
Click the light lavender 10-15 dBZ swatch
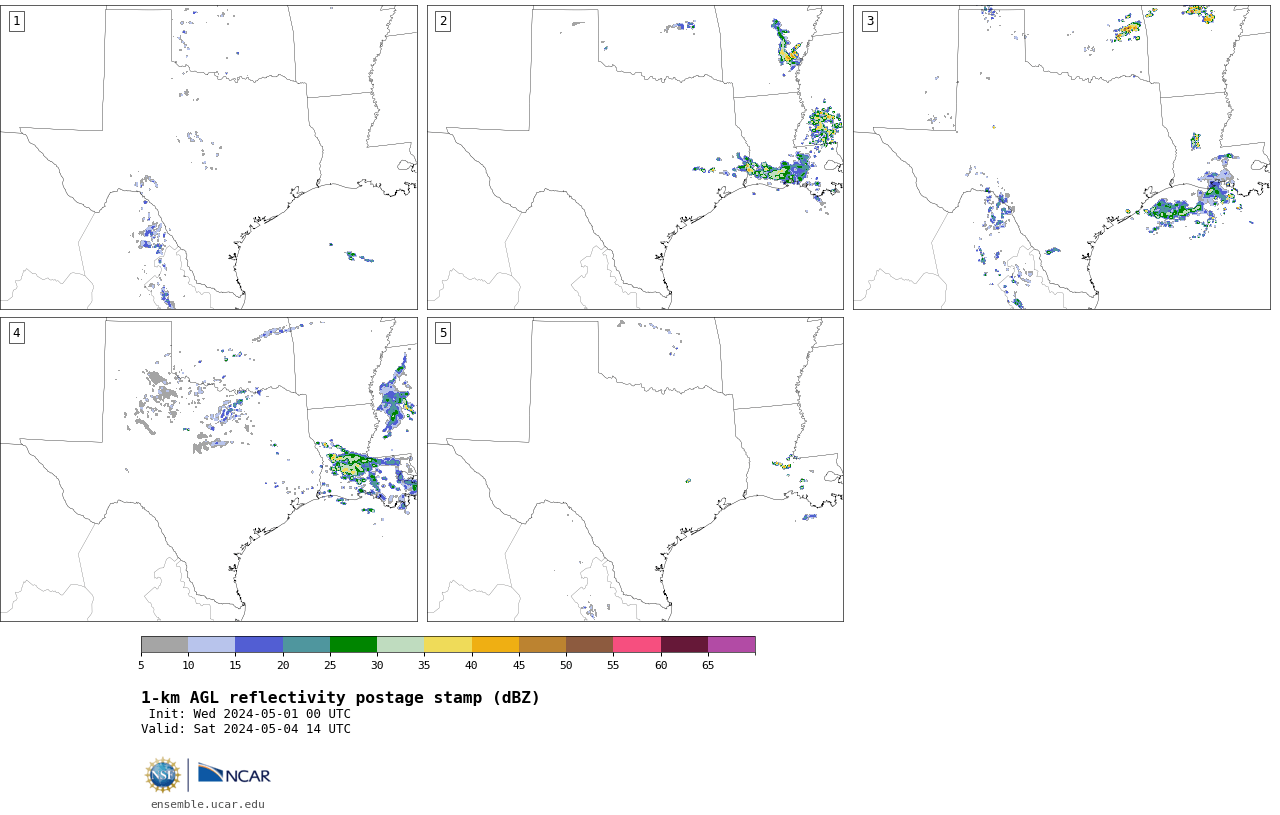211,645
